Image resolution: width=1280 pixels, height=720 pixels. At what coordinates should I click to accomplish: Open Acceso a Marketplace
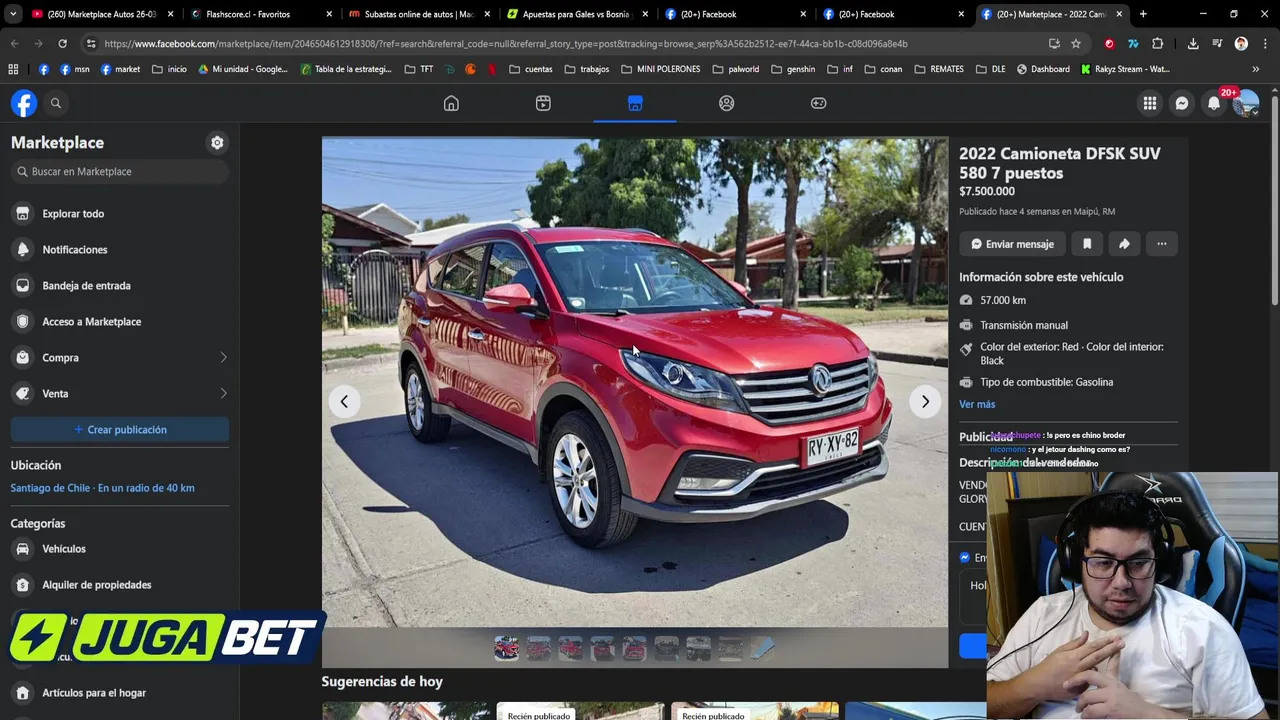(x=120, y=322)
